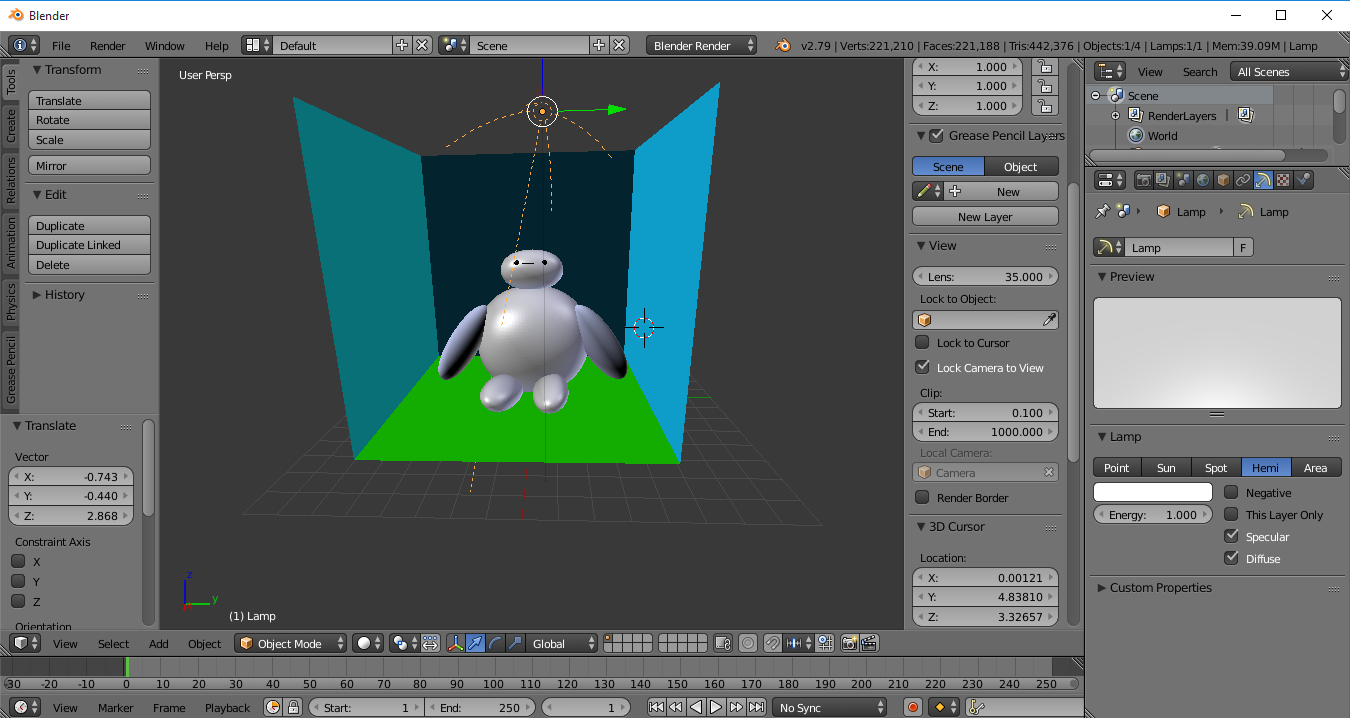1350x718 pixels.
Task: Check the X constraint axis box
Action: 18,561
